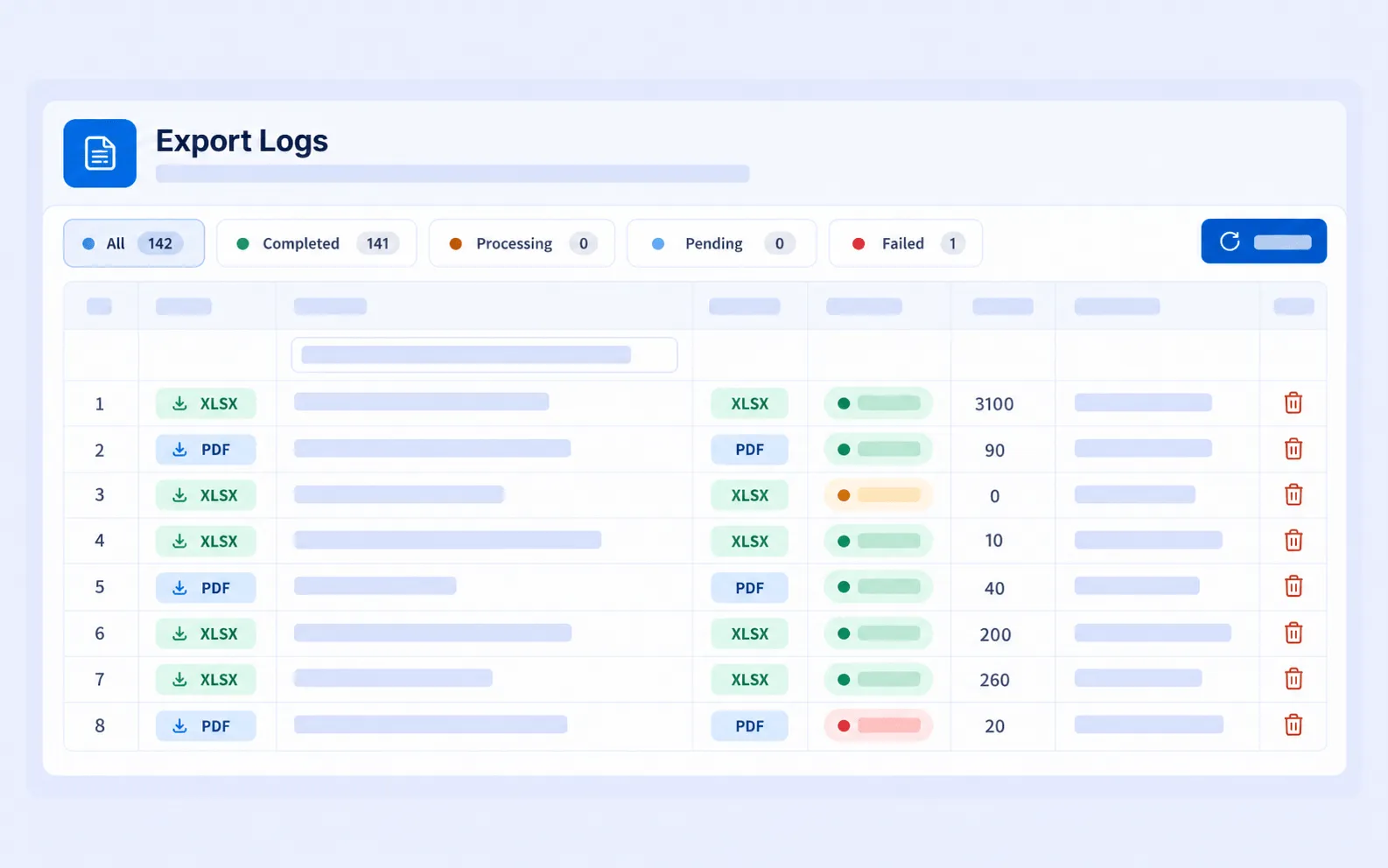Delete the export in row 6
1388x868 pixels.
[1293, 633]
